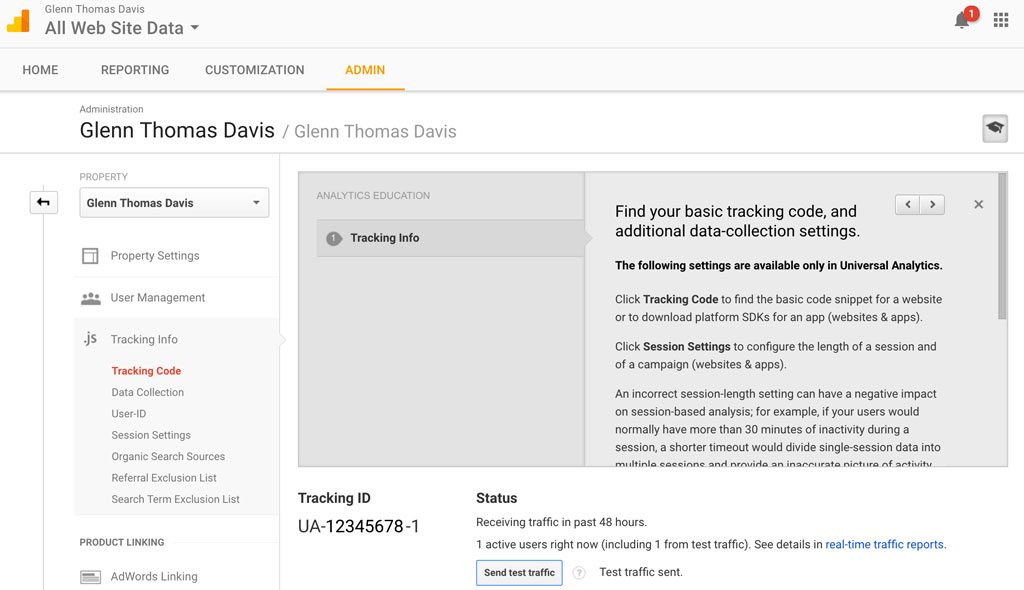Open the Glenn Thomas Davis property dropdown
This screenshot has width=1024, height=590.
(x=174, y=203)
